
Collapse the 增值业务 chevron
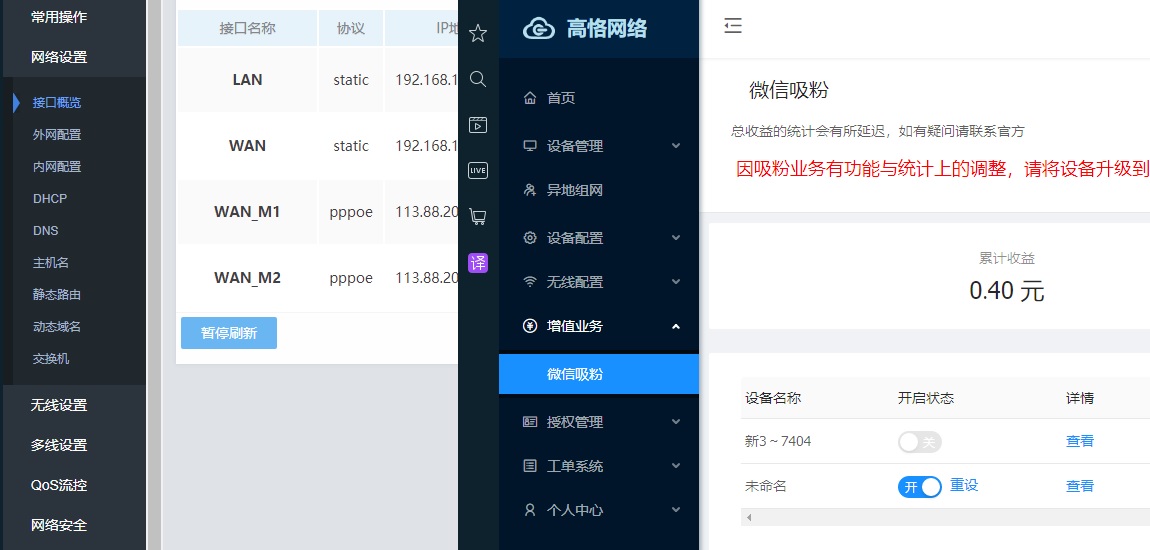(675, 326)
